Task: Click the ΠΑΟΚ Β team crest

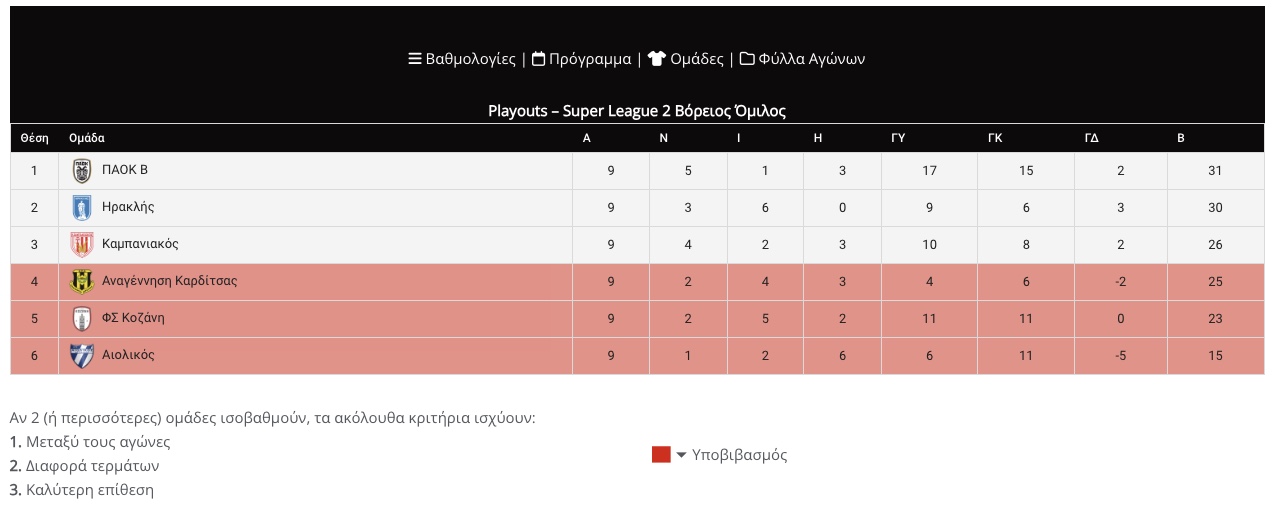Action: coord(82,171)
